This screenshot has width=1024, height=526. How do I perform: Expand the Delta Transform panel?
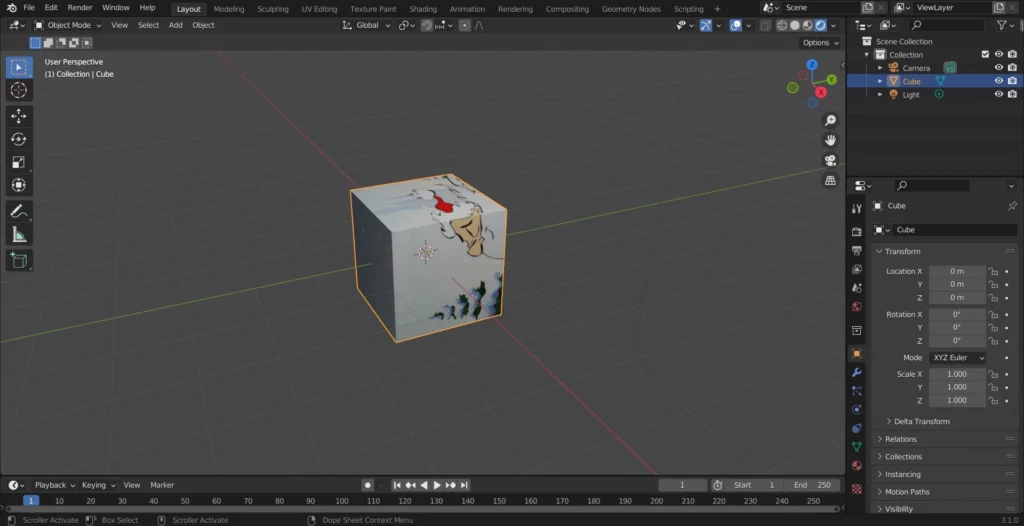point(921,421)
